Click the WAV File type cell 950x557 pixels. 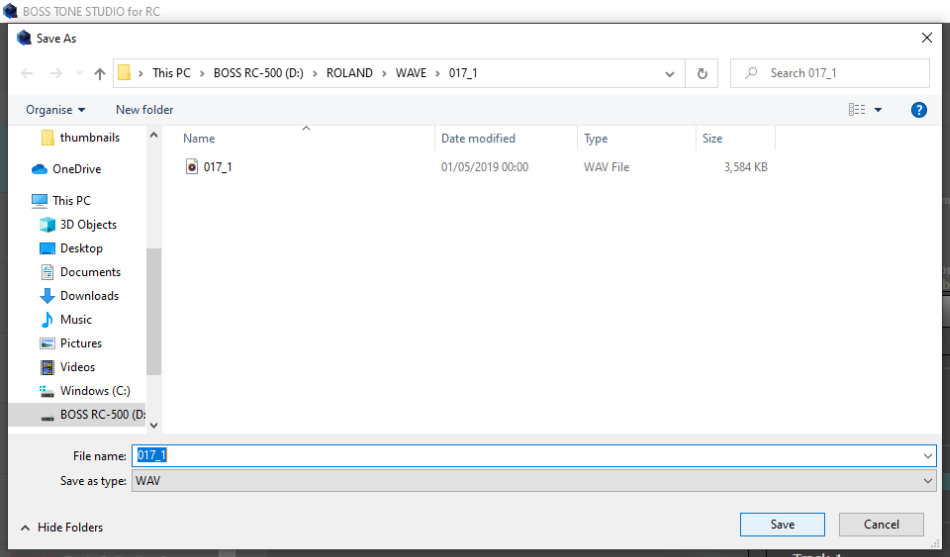point(606,167)
